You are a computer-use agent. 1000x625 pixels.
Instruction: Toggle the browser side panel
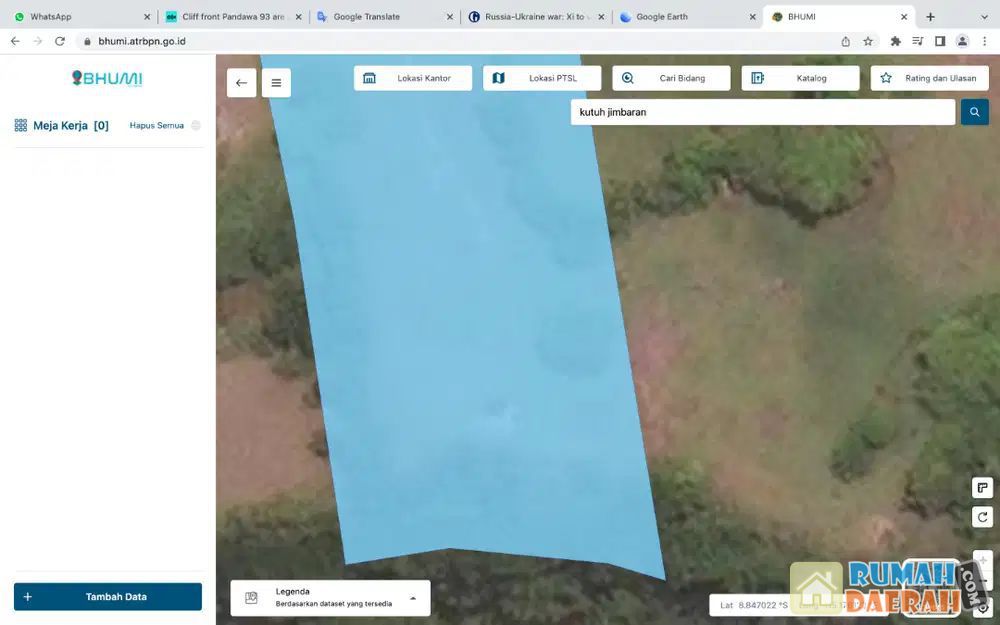click(x=940, y=41)
